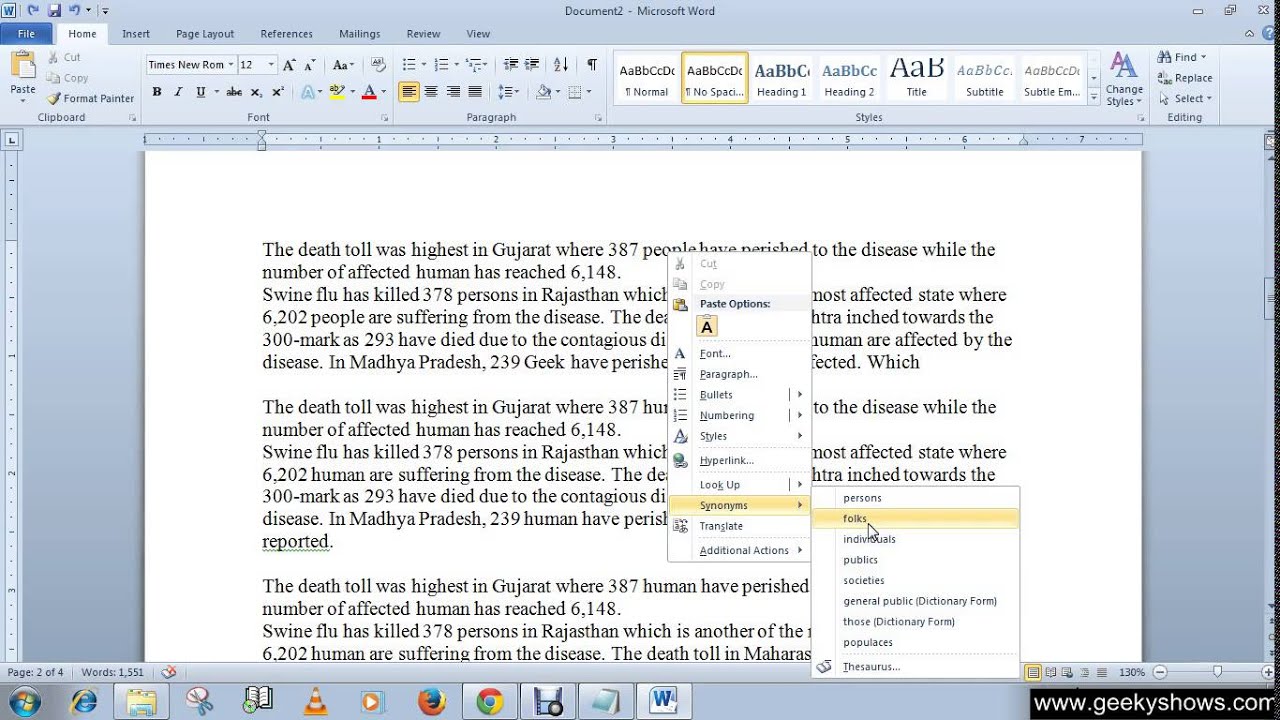Click the Grow Font icon

point(290,65)
